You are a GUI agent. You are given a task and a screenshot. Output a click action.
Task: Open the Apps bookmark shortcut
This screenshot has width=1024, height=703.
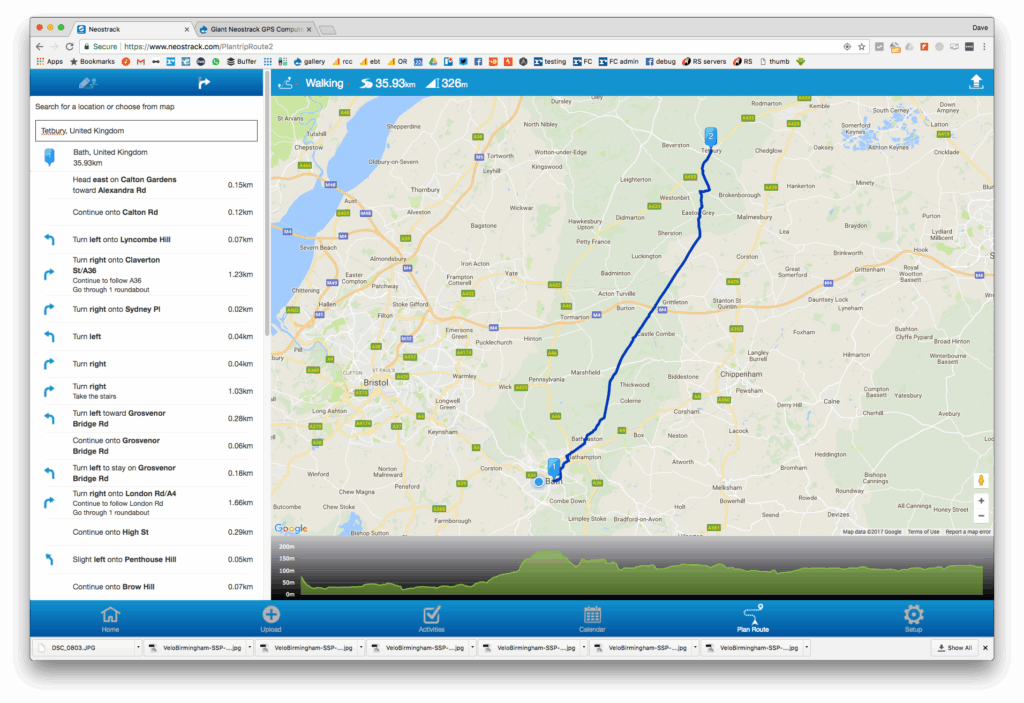coord(50,61)
